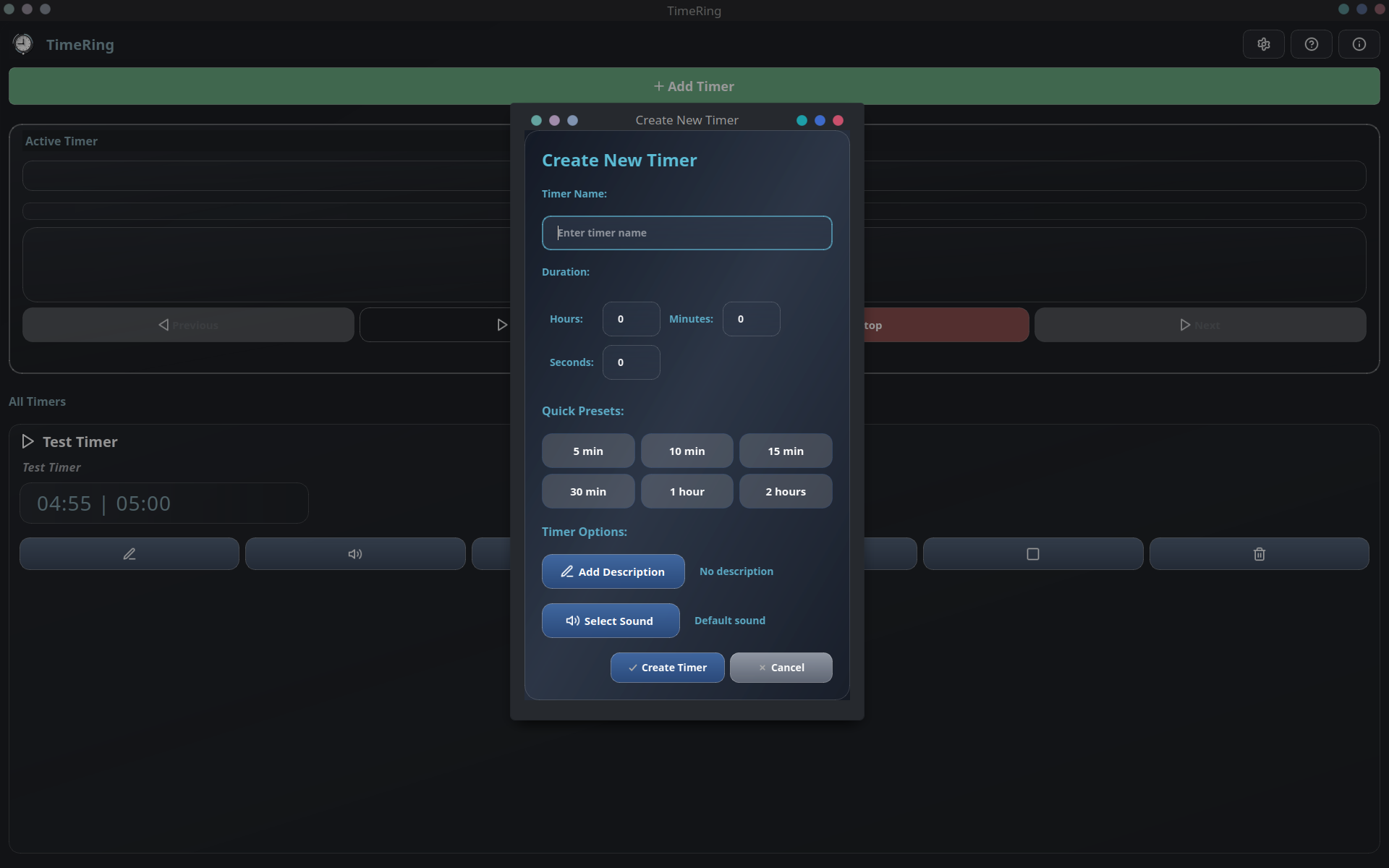
Task: Click the info icon in header
Action: [x=1359, y=44]
